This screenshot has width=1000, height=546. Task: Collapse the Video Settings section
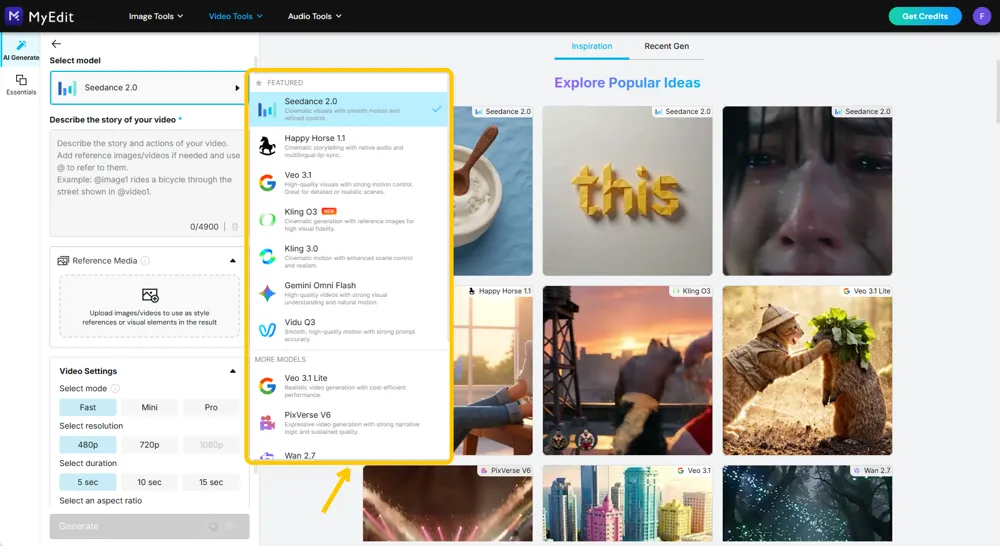tap(233, 371)
